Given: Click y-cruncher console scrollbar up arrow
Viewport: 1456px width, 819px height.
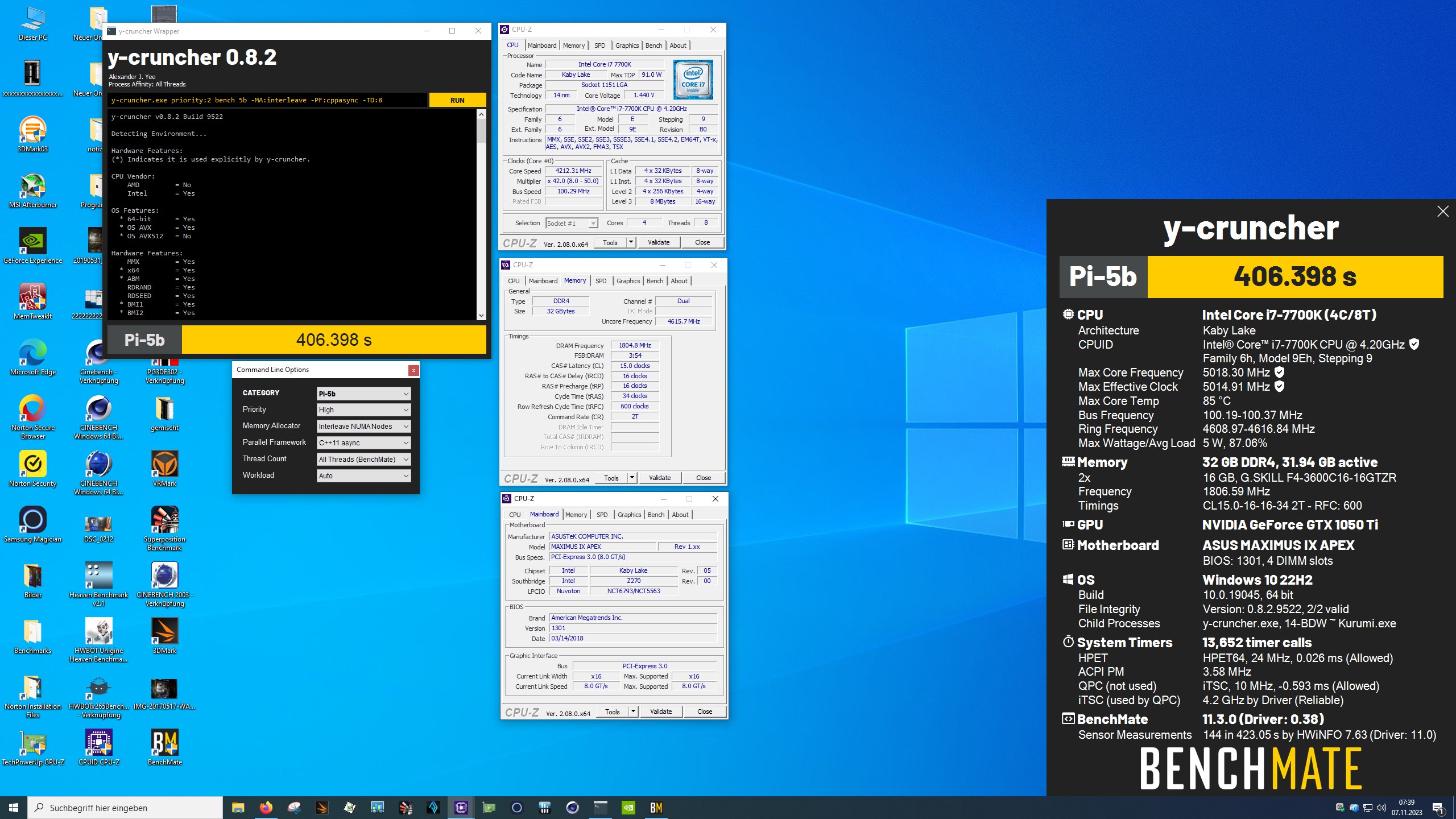Looking at the screenshot, I should (481, 114).
